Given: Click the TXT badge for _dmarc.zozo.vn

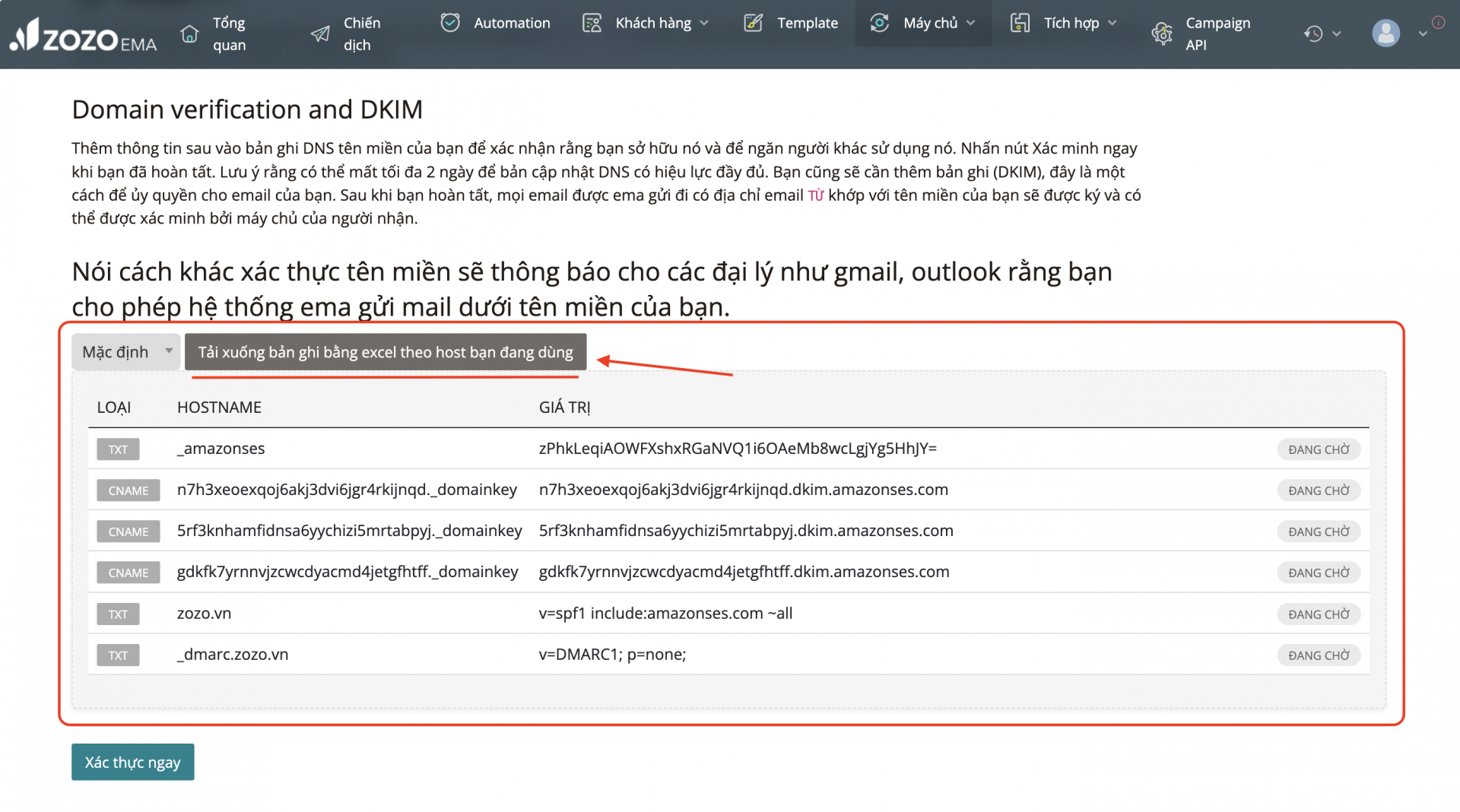Looking at the screenshot, I should [x=118, y=655].
